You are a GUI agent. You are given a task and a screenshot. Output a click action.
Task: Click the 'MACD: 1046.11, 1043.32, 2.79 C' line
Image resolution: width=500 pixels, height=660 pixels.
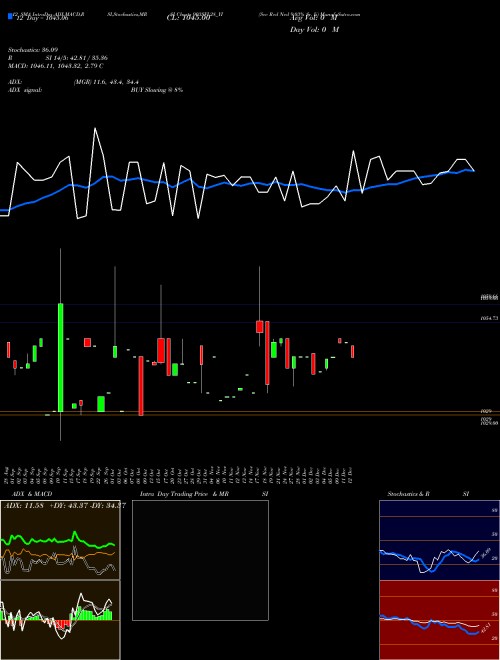coord(56,66)
